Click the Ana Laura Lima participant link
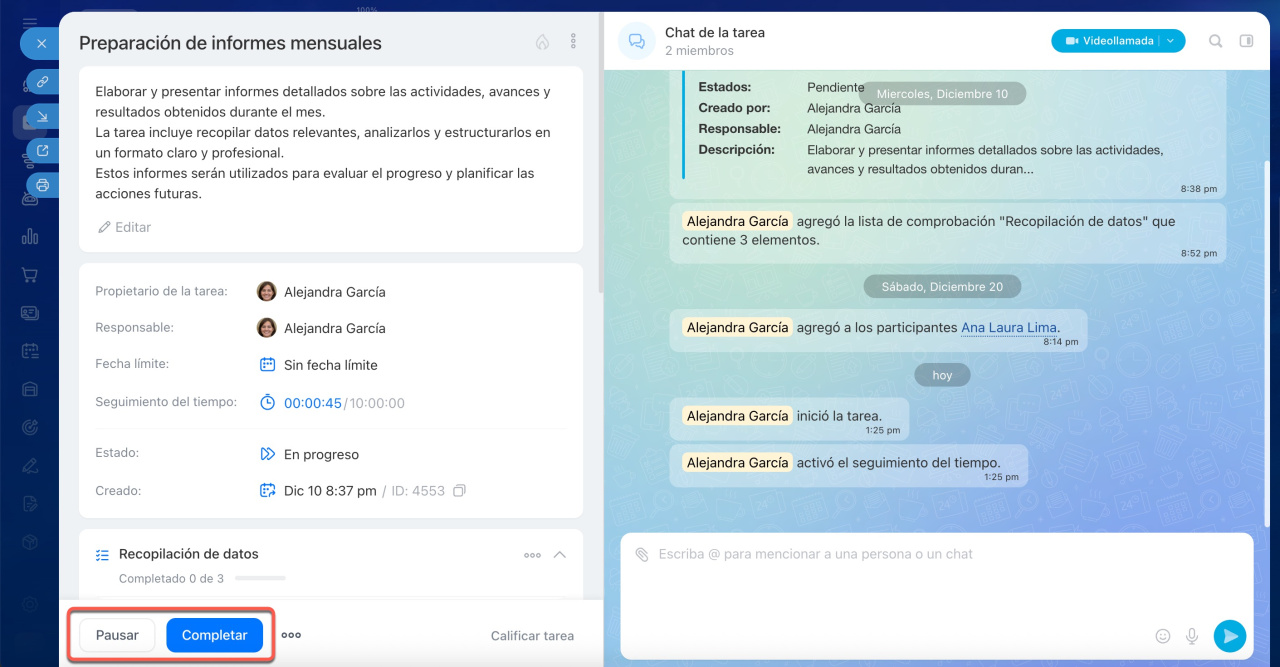The width and height of the screenshot is (1280, 667). (x=1009, y=328)
